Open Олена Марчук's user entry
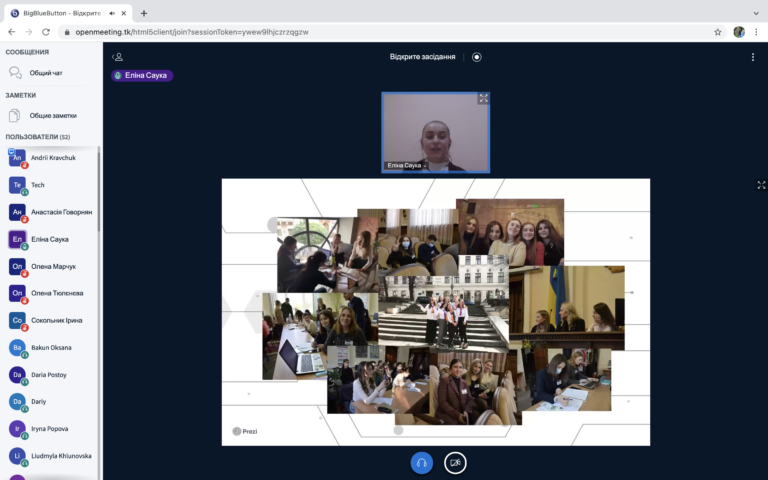 [x=53, y=266]
